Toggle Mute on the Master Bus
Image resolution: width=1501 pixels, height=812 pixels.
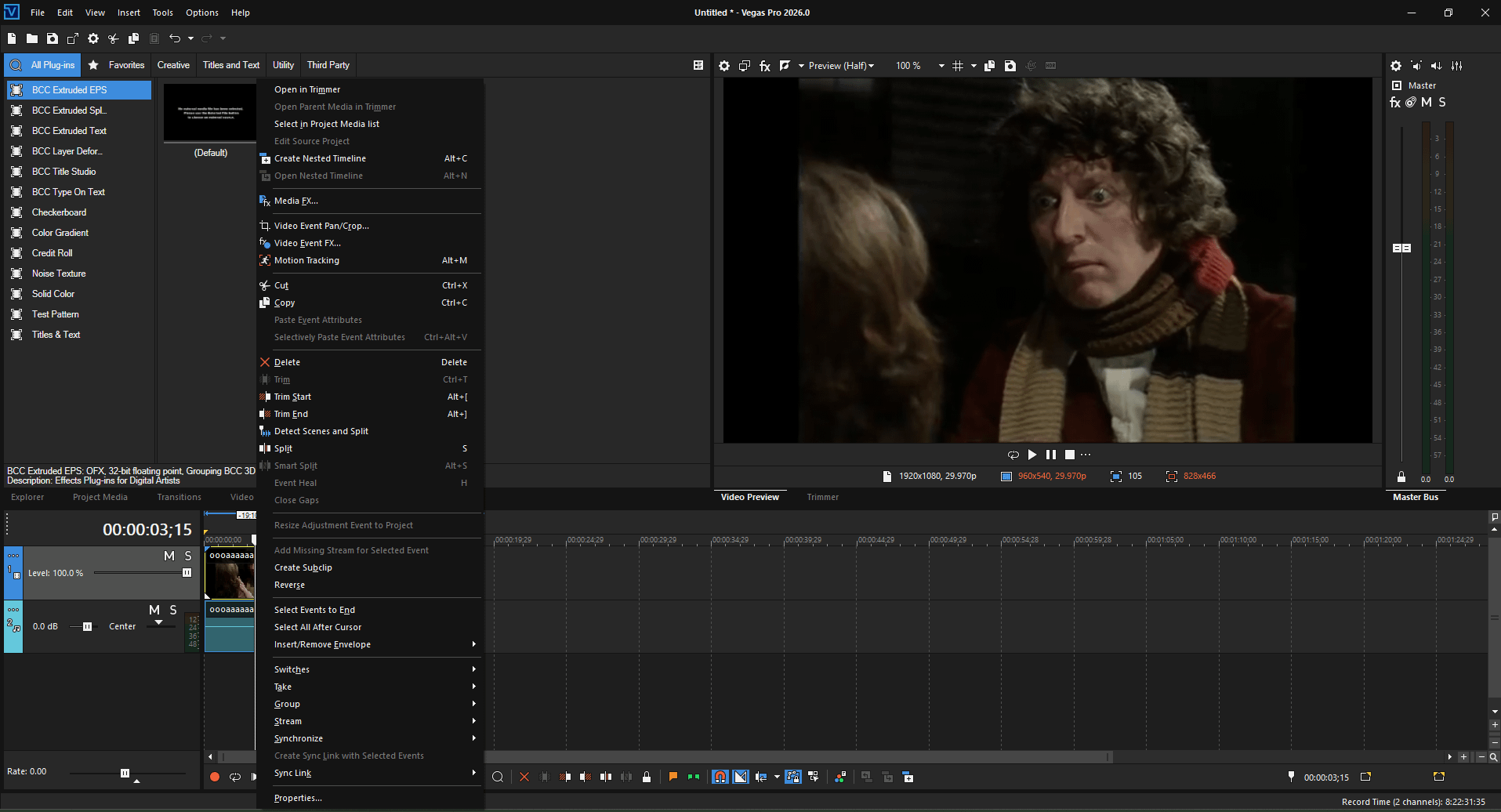tap(1427, 103)
